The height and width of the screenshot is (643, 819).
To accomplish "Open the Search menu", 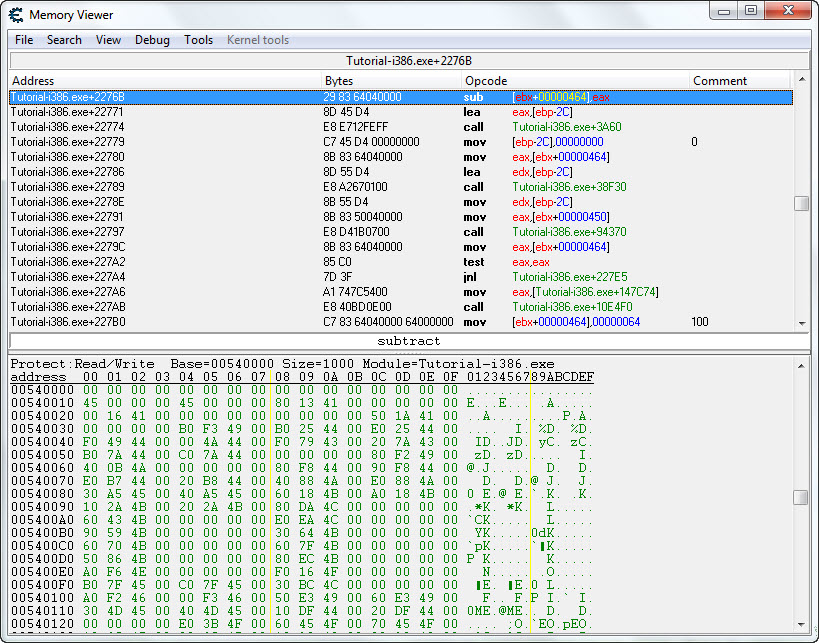I will coord(64,40).
